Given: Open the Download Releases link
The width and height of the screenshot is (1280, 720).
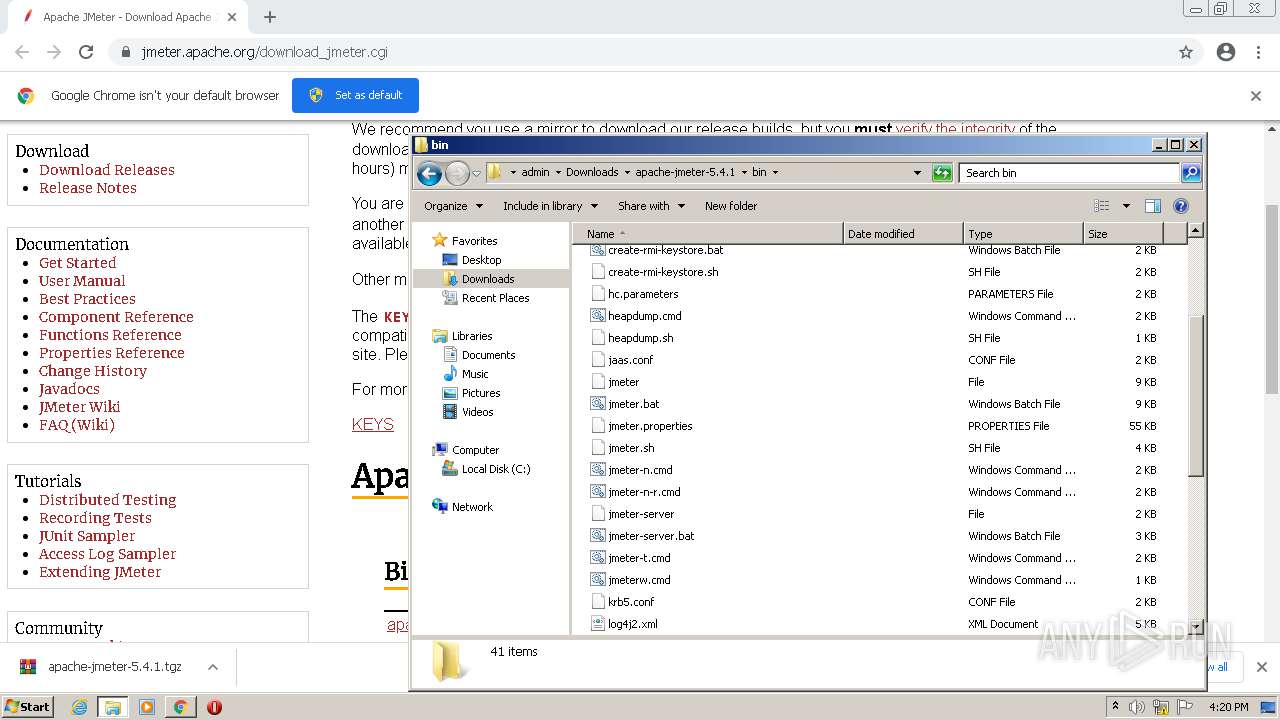Looking at the screenshot, I should [107, 170].
